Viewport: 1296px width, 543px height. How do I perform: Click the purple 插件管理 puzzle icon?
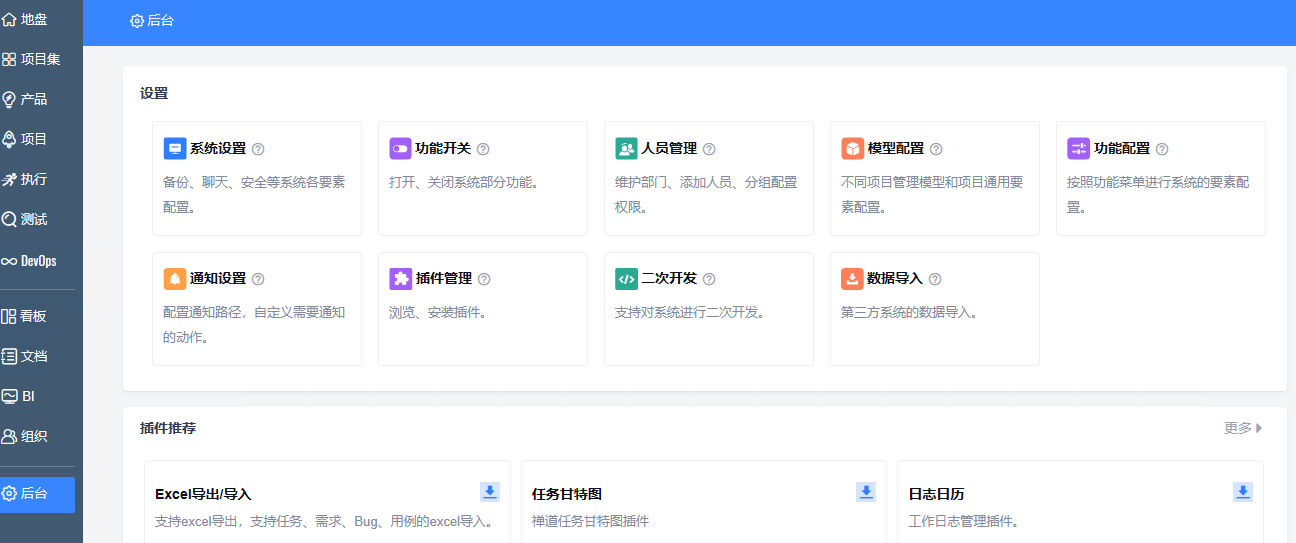tap(400, 278)
